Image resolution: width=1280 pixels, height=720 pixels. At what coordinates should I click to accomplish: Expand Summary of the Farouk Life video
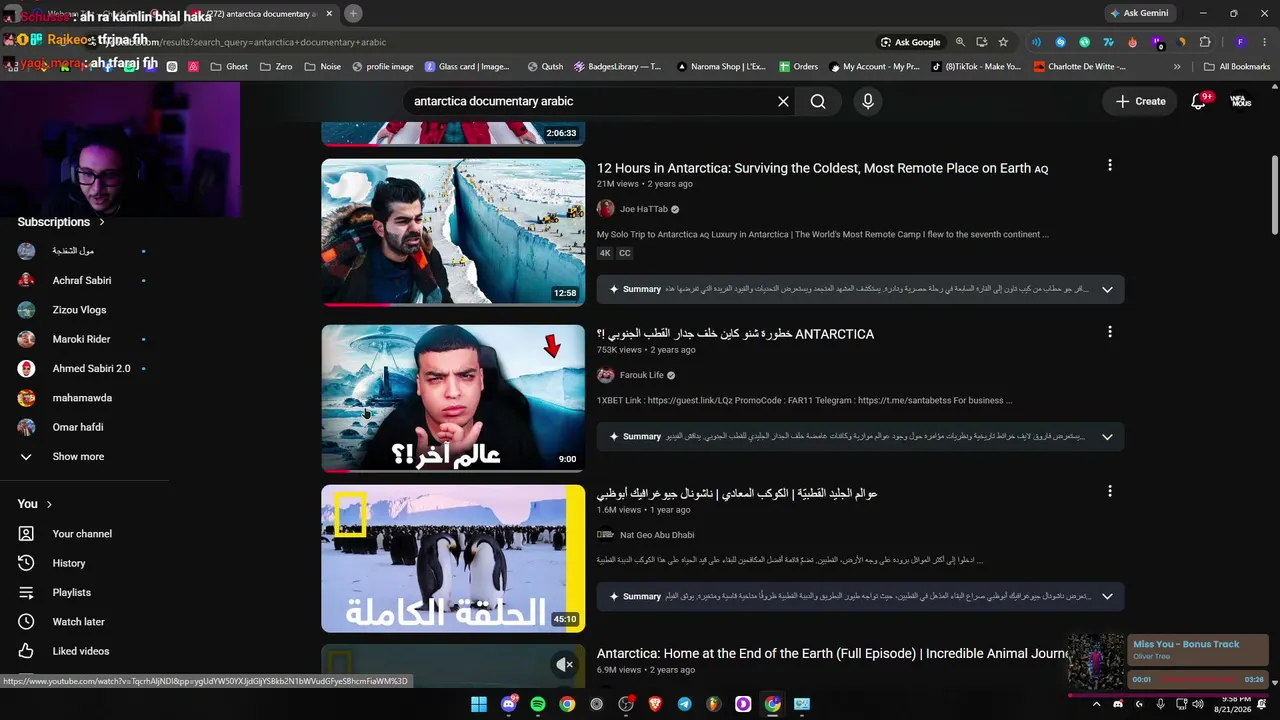(x=1107, y=436)
